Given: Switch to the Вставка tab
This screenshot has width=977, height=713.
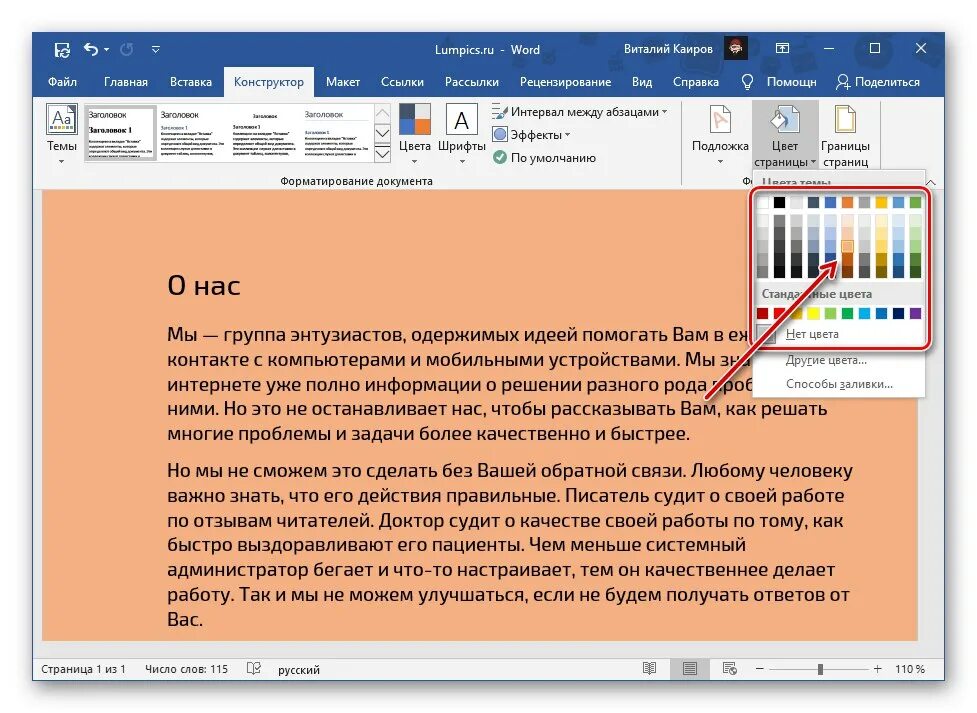Looking at the screenshot, I should point(191,82).
